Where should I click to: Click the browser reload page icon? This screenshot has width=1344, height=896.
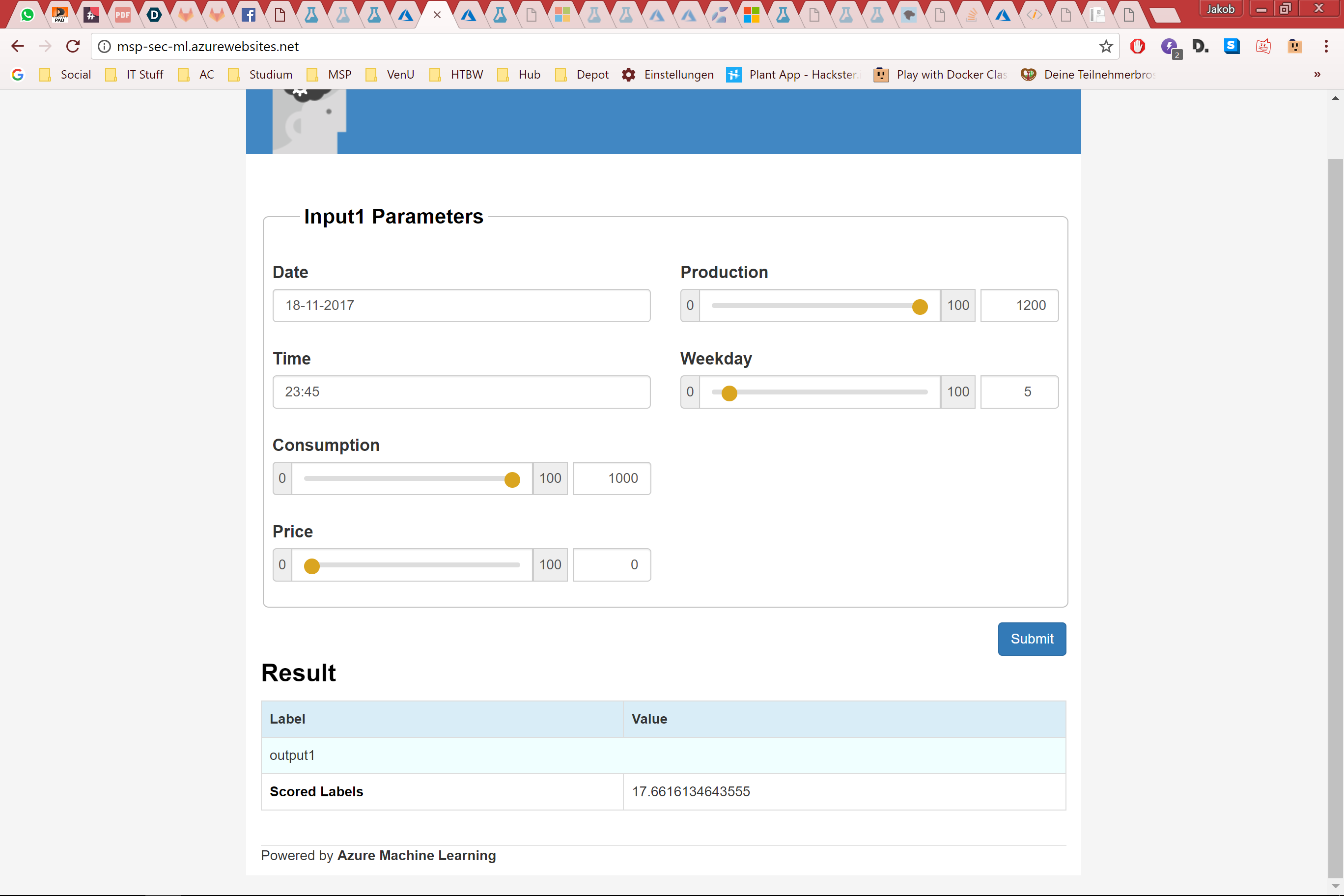click(x=73, y=46)
